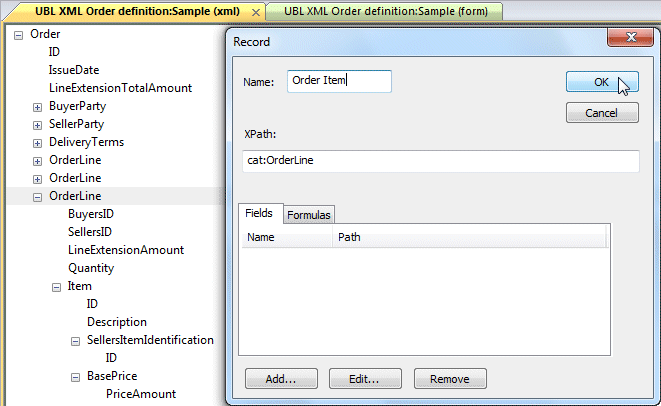Confirm the record with OK
Screen dimensions: 661x406
602,82
